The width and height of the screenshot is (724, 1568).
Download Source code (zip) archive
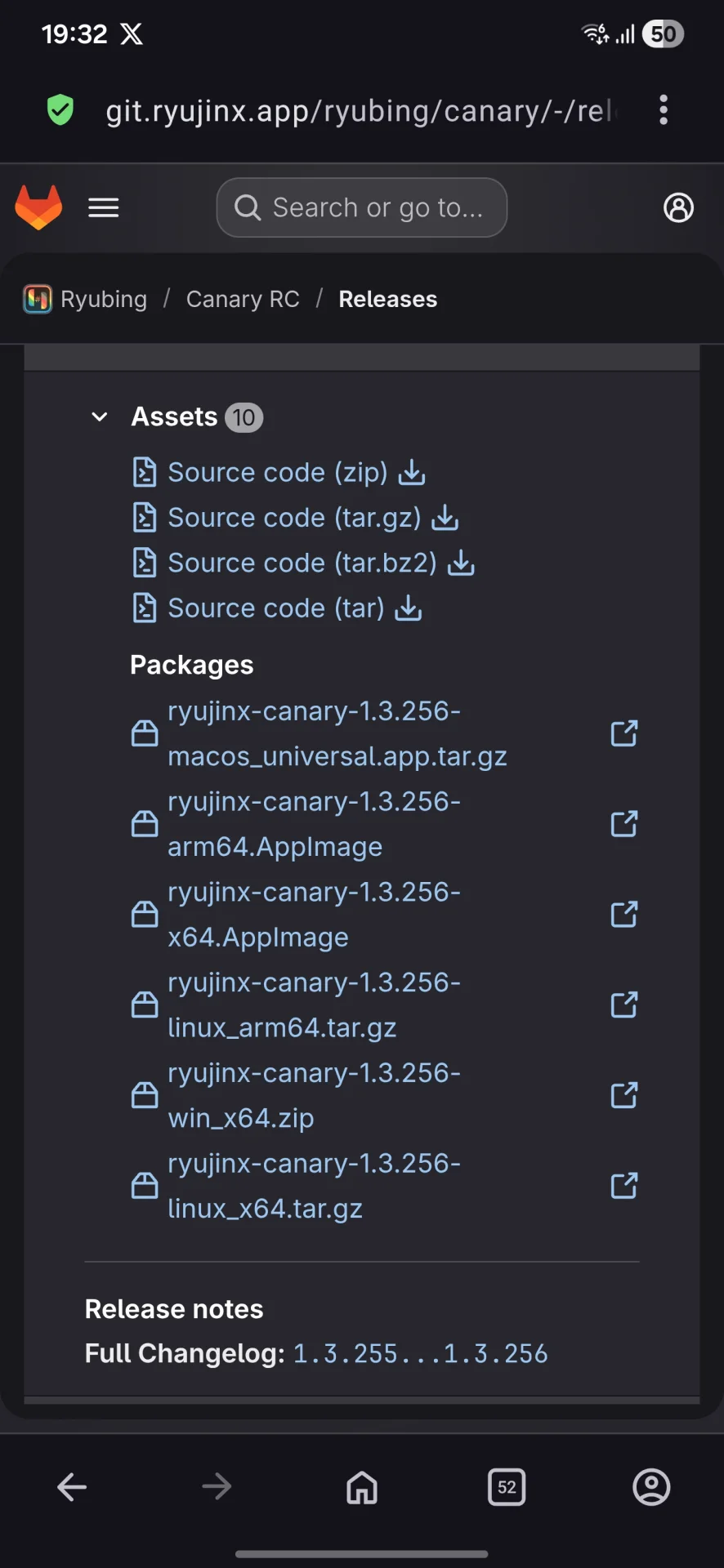coord(278,472)
